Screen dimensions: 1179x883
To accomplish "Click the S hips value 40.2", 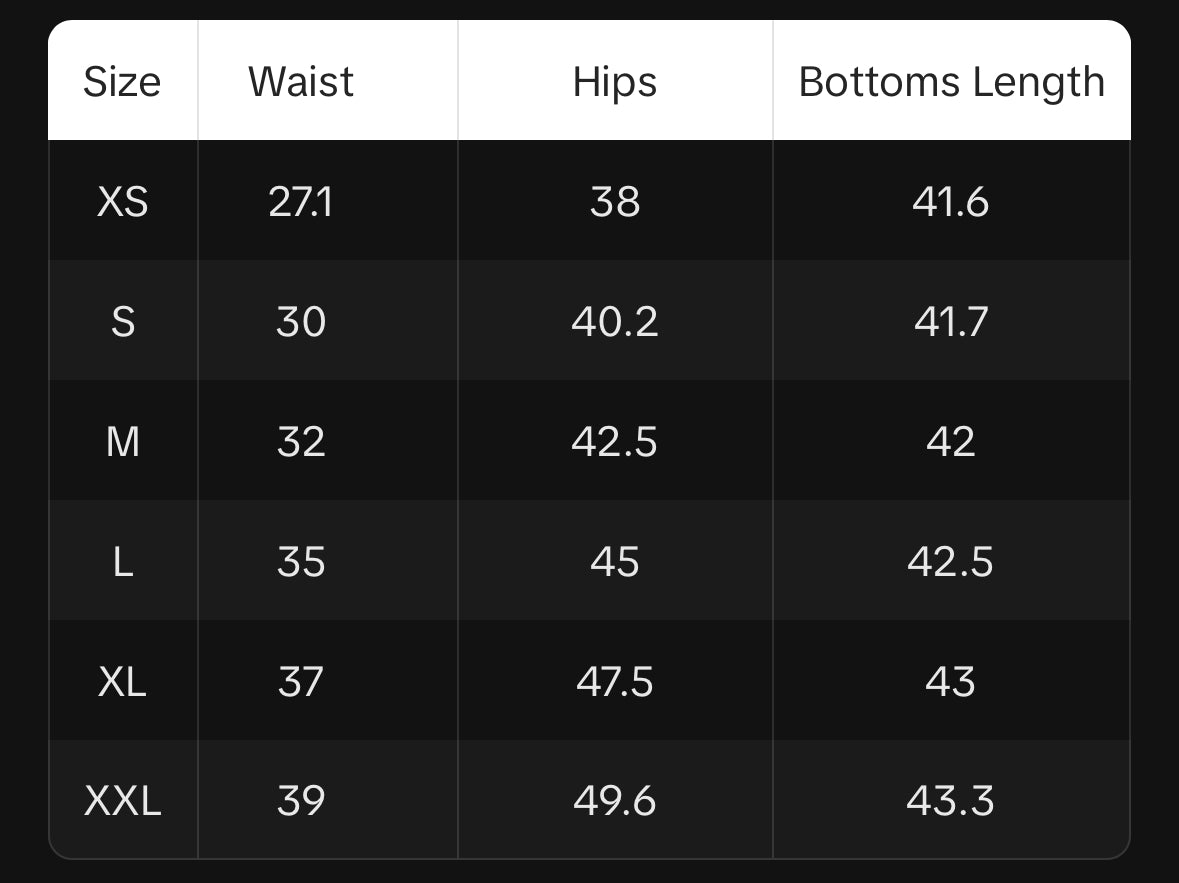I will (x=615, y=322).
